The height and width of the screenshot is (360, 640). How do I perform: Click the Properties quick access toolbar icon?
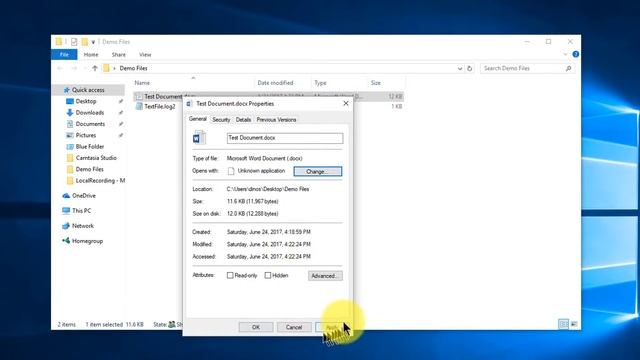pyautogui.click(x=74, y=42)
